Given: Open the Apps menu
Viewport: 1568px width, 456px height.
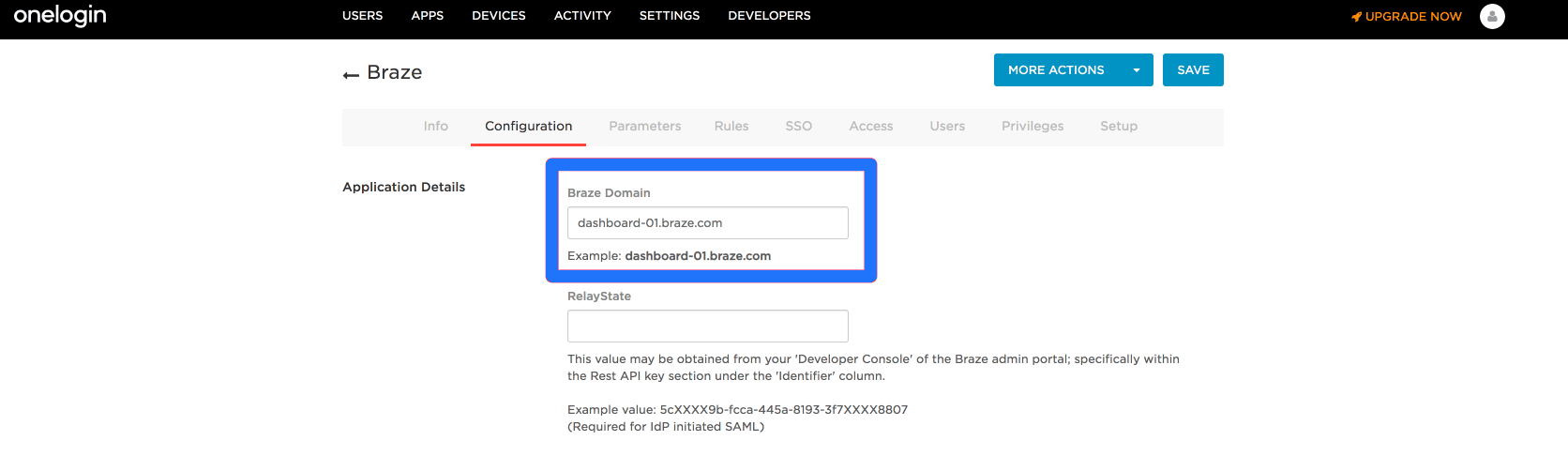Looking at the screenshot, I should tap(427, 16).
